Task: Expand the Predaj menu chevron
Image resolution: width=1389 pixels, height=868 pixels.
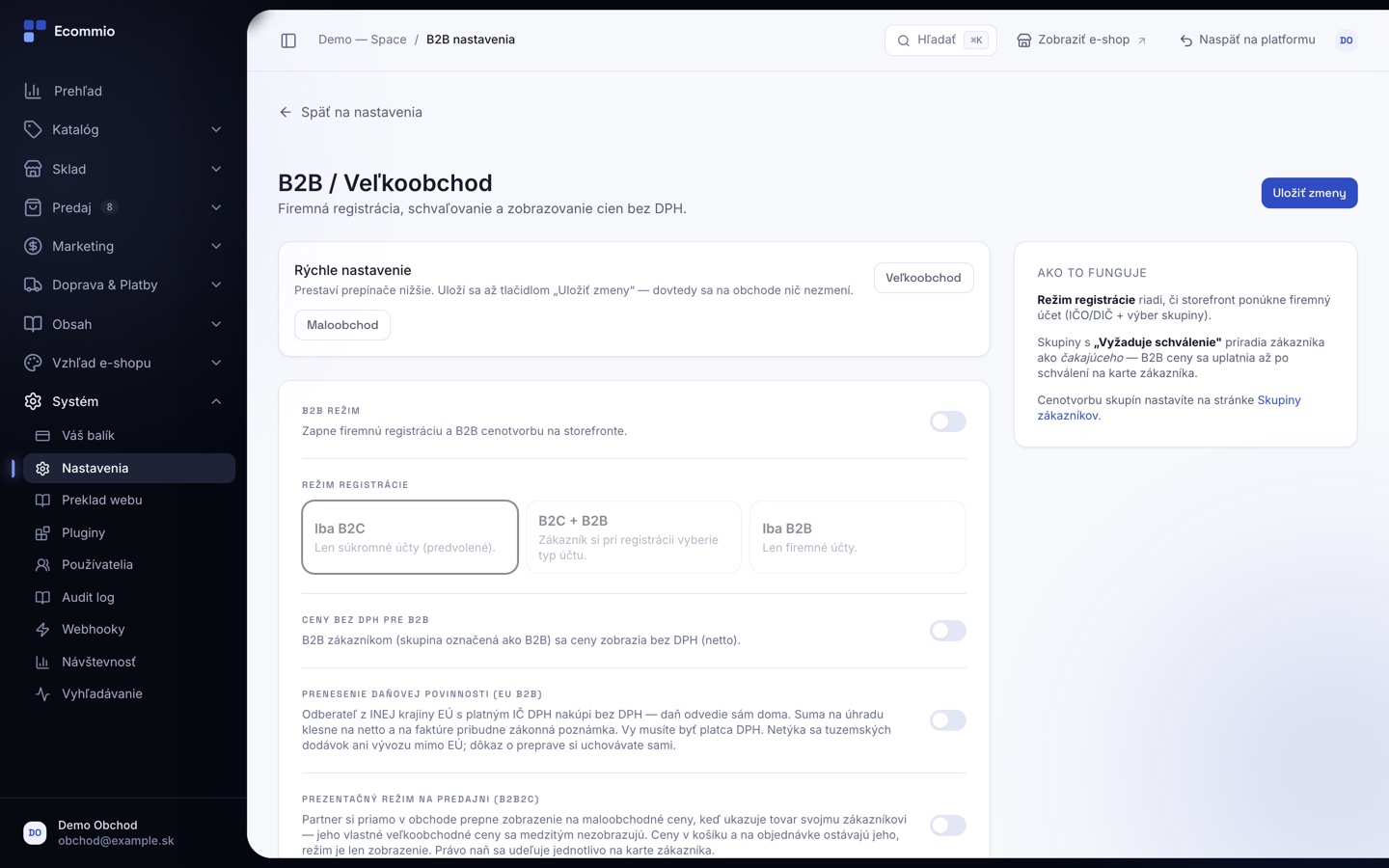Action: click(216, 207)
